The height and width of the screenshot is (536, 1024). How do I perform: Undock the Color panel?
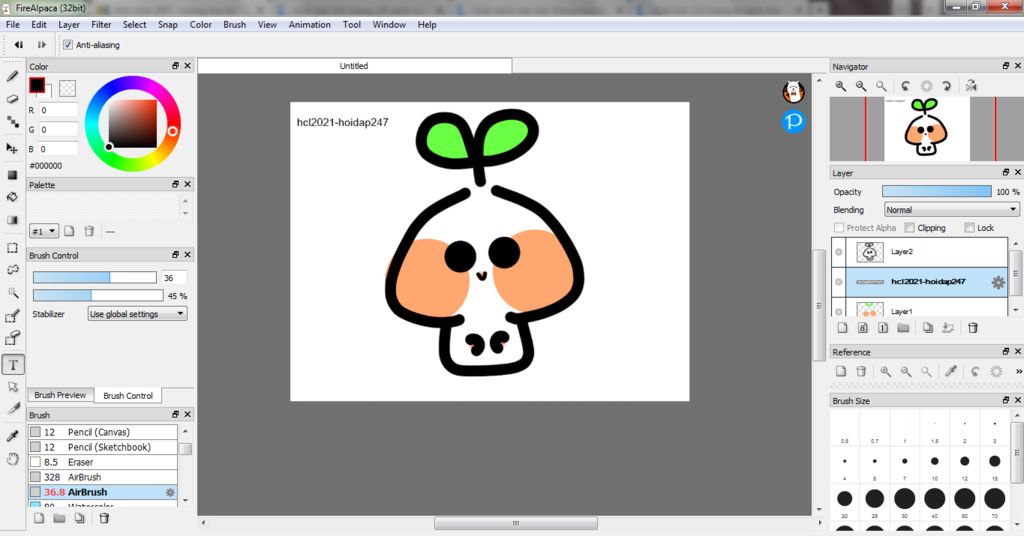[175, 66]
